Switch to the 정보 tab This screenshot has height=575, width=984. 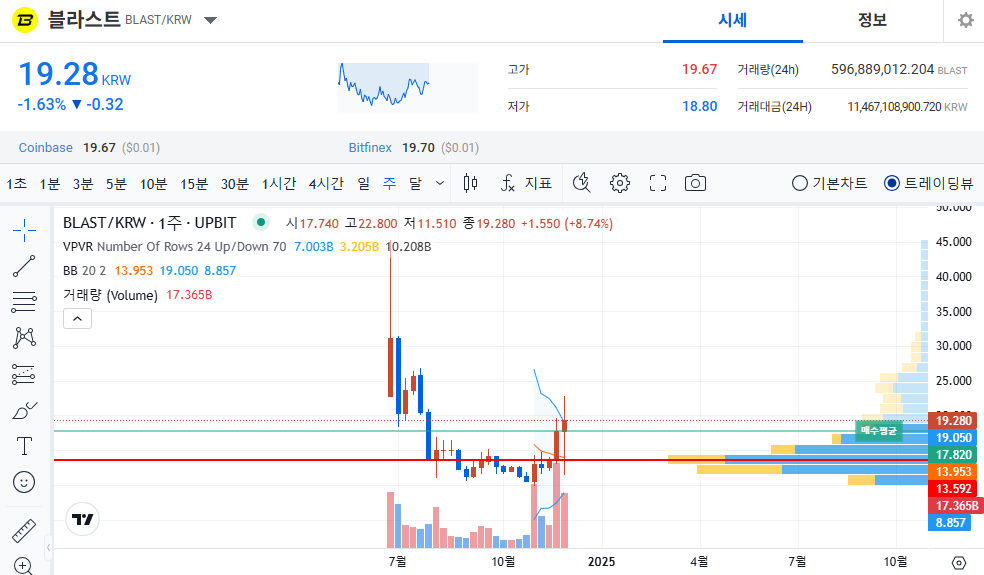click(x=872, y=21)
